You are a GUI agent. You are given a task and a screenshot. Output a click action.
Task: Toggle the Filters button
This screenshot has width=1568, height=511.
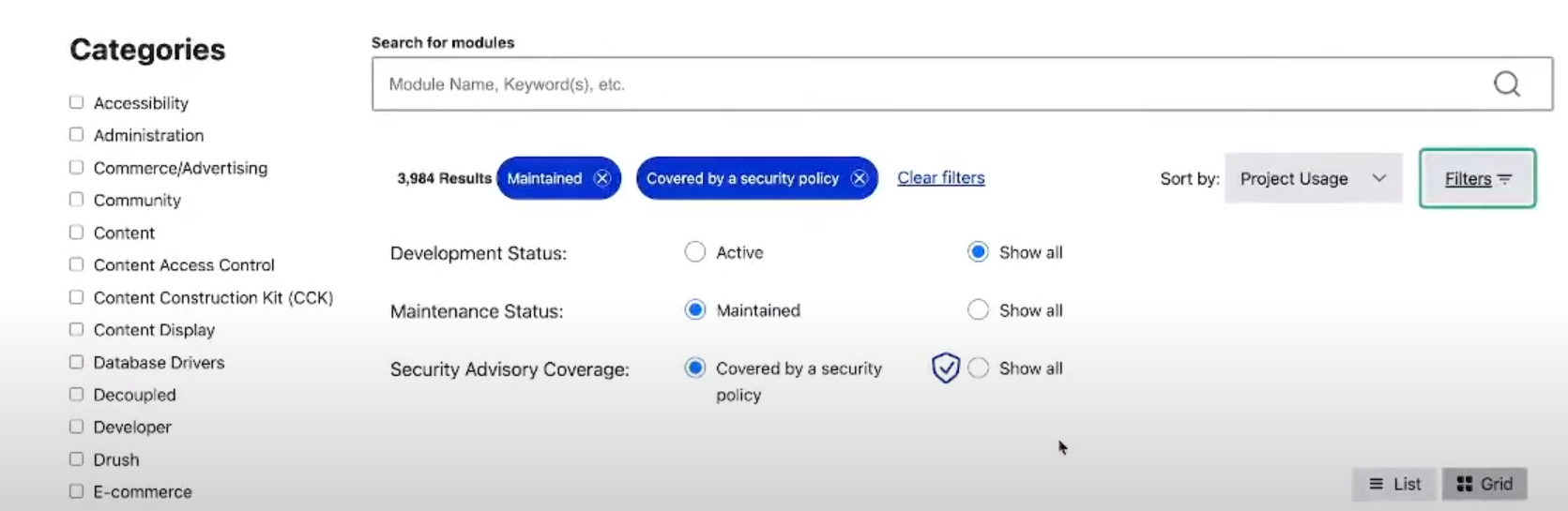(1477, 178)
